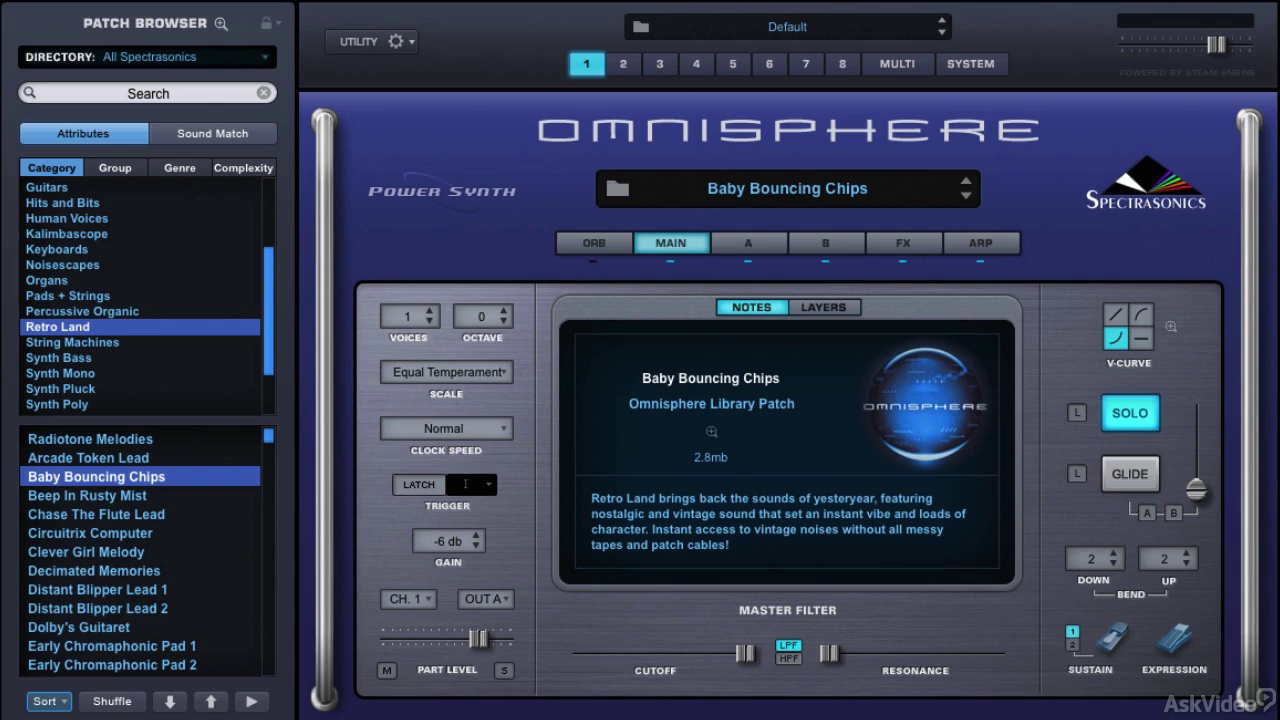Select part 2 button
The width and height of the screenshot is (1280, 720).
(x=623, y=64)
